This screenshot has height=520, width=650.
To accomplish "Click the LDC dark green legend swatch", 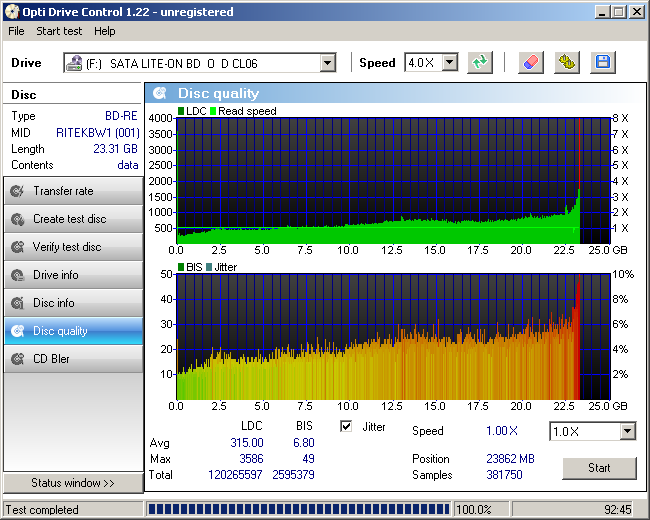I will coord(181,111).
